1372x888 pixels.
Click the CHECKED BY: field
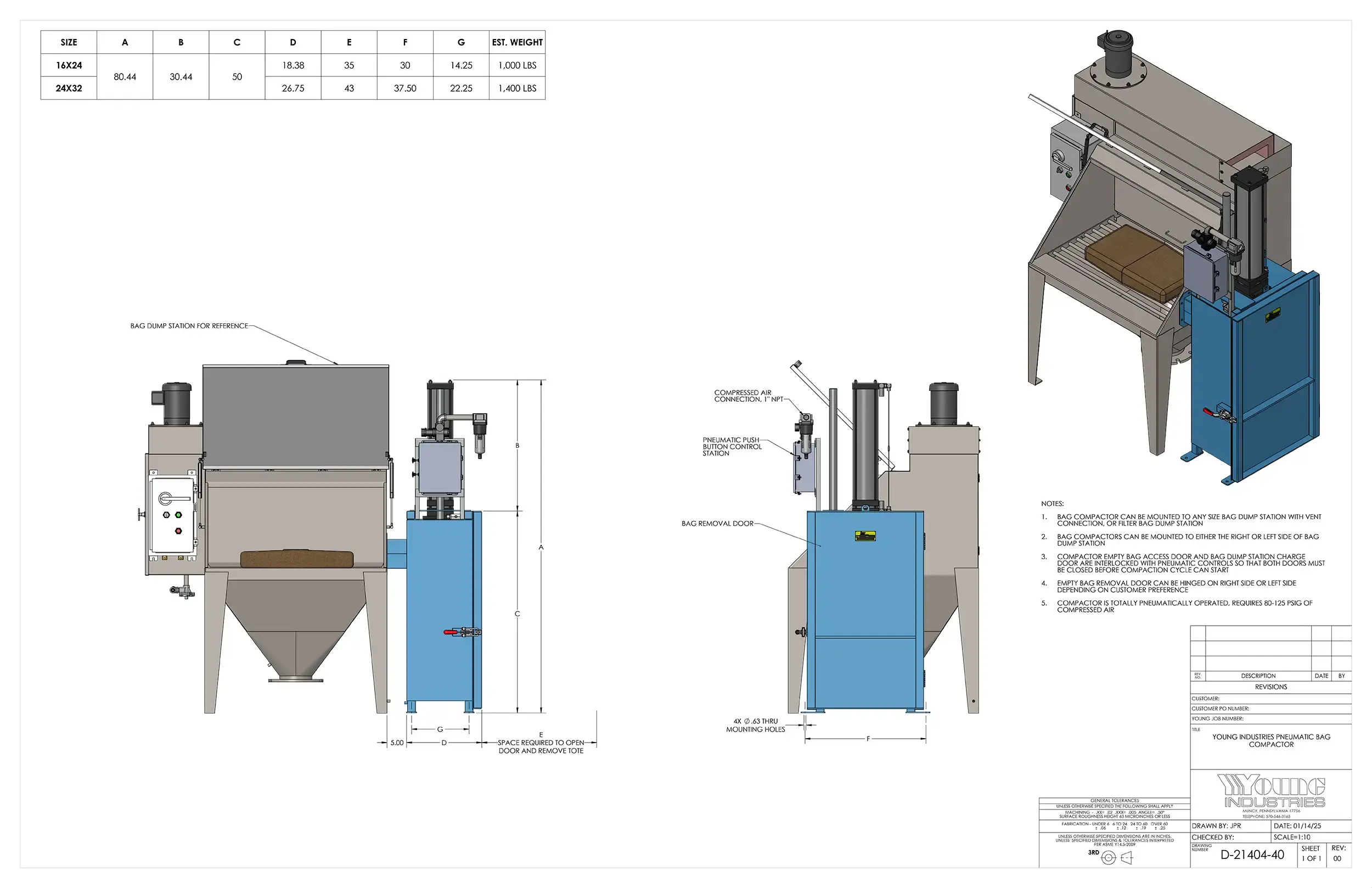pos(1231,838)
